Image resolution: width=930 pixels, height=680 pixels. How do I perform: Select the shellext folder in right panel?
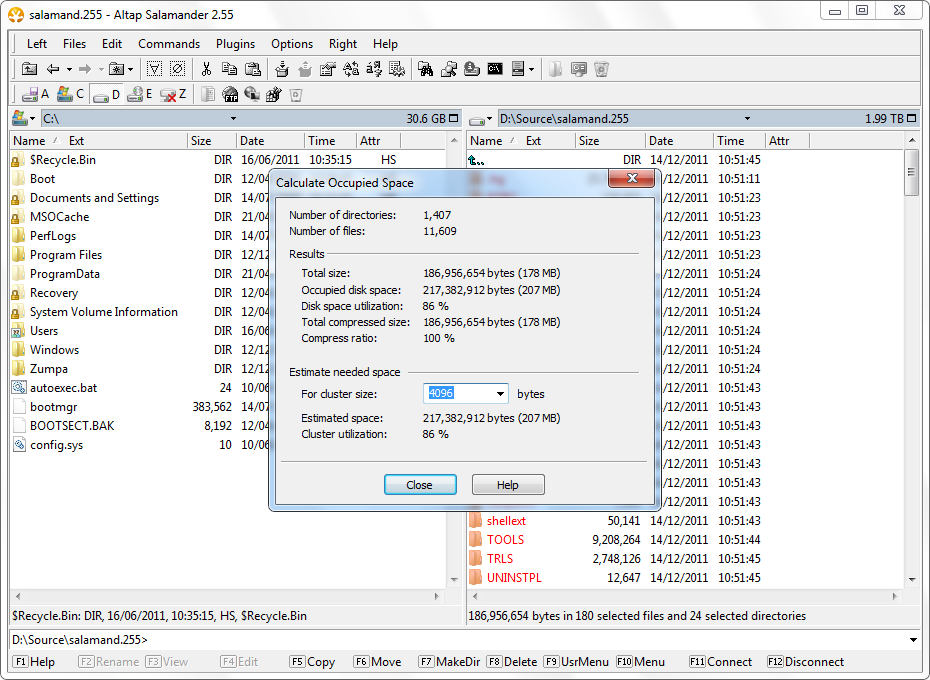[x=506, y=520]
